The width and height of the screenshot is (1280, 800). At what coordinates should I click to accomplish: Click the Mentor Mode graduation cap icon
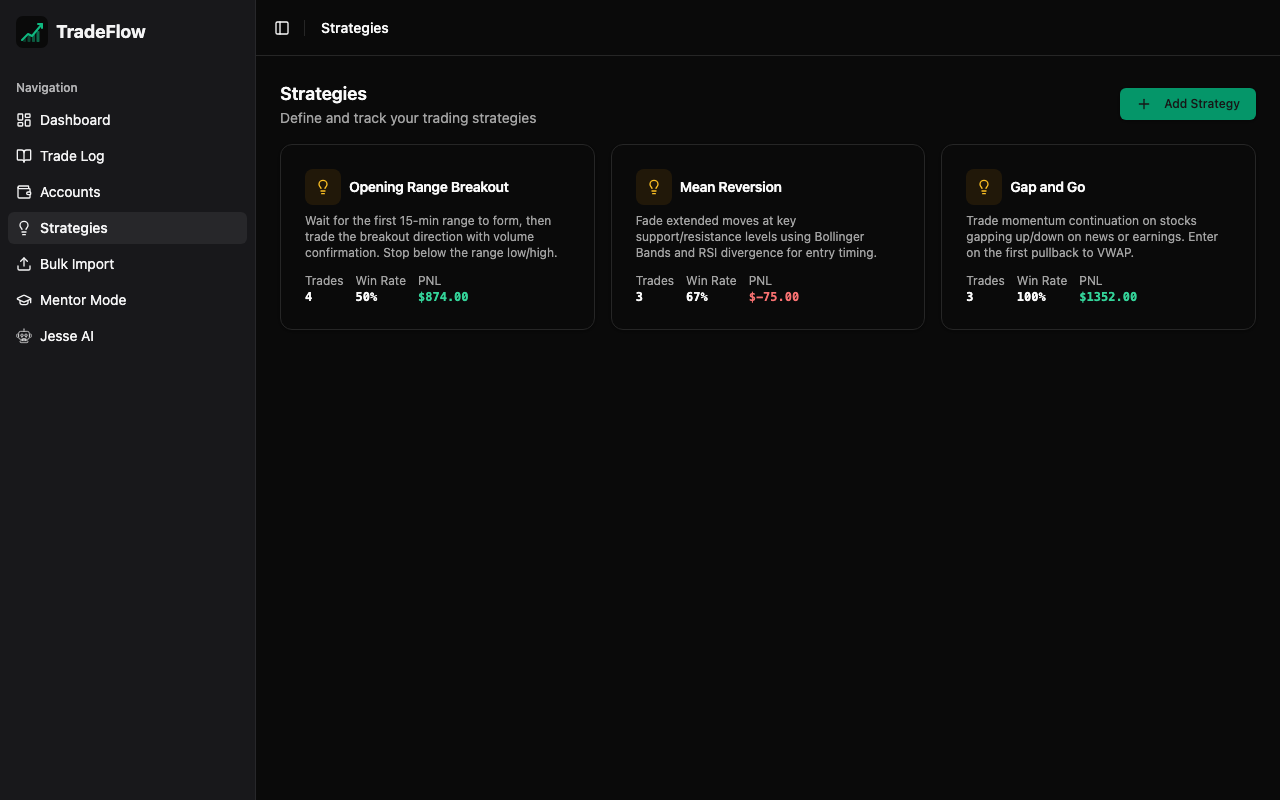[24, 300]
